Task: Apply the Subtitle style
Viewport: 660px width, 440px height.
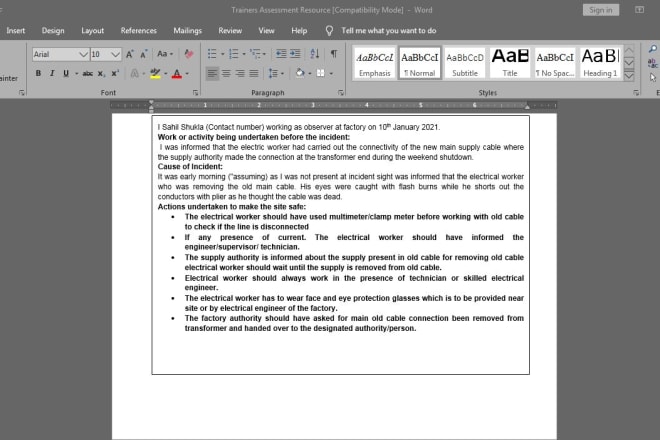Action: click(465, 63)
